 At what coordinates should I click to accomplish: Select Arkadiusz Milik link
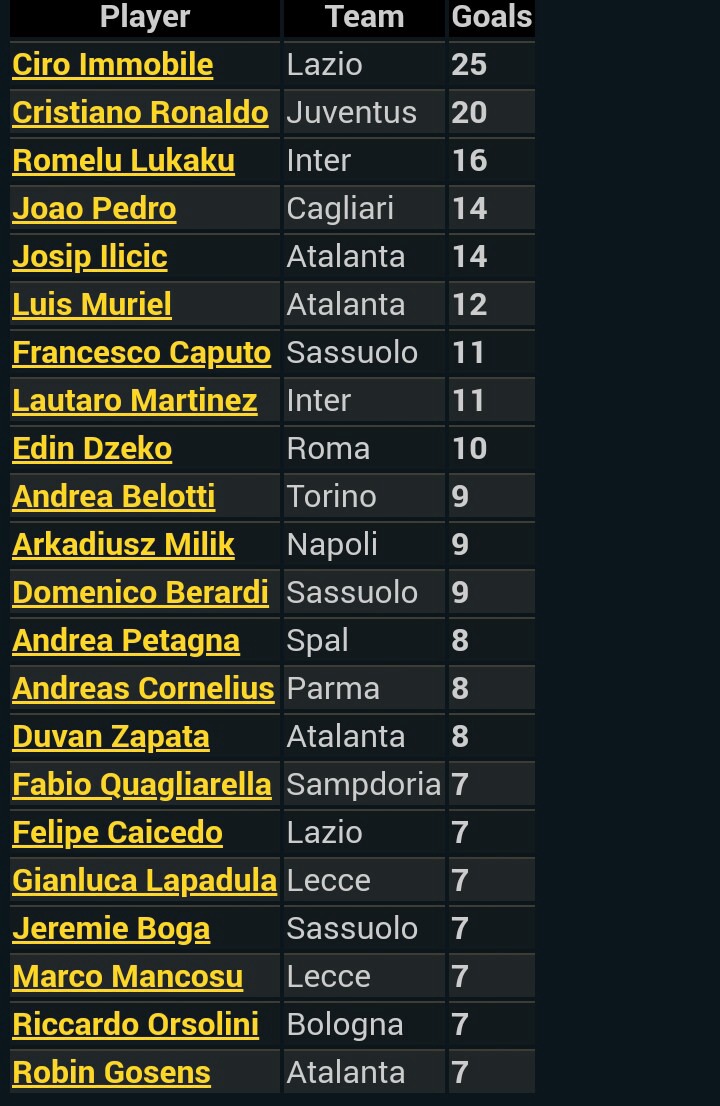123,545
